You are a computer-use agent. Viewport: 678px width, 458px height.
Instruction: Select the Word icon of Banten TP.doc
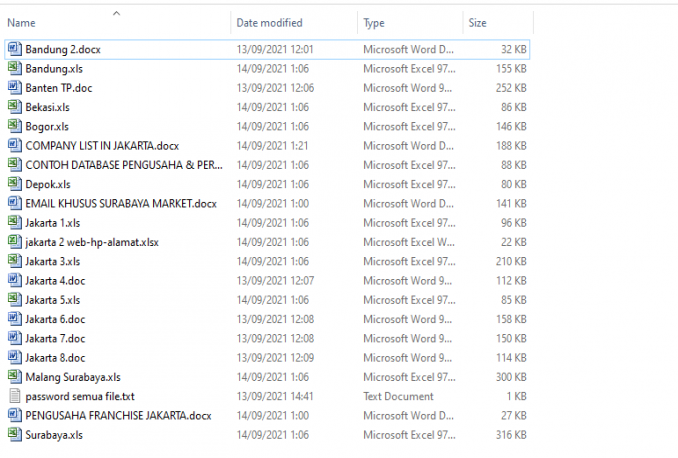14,87
